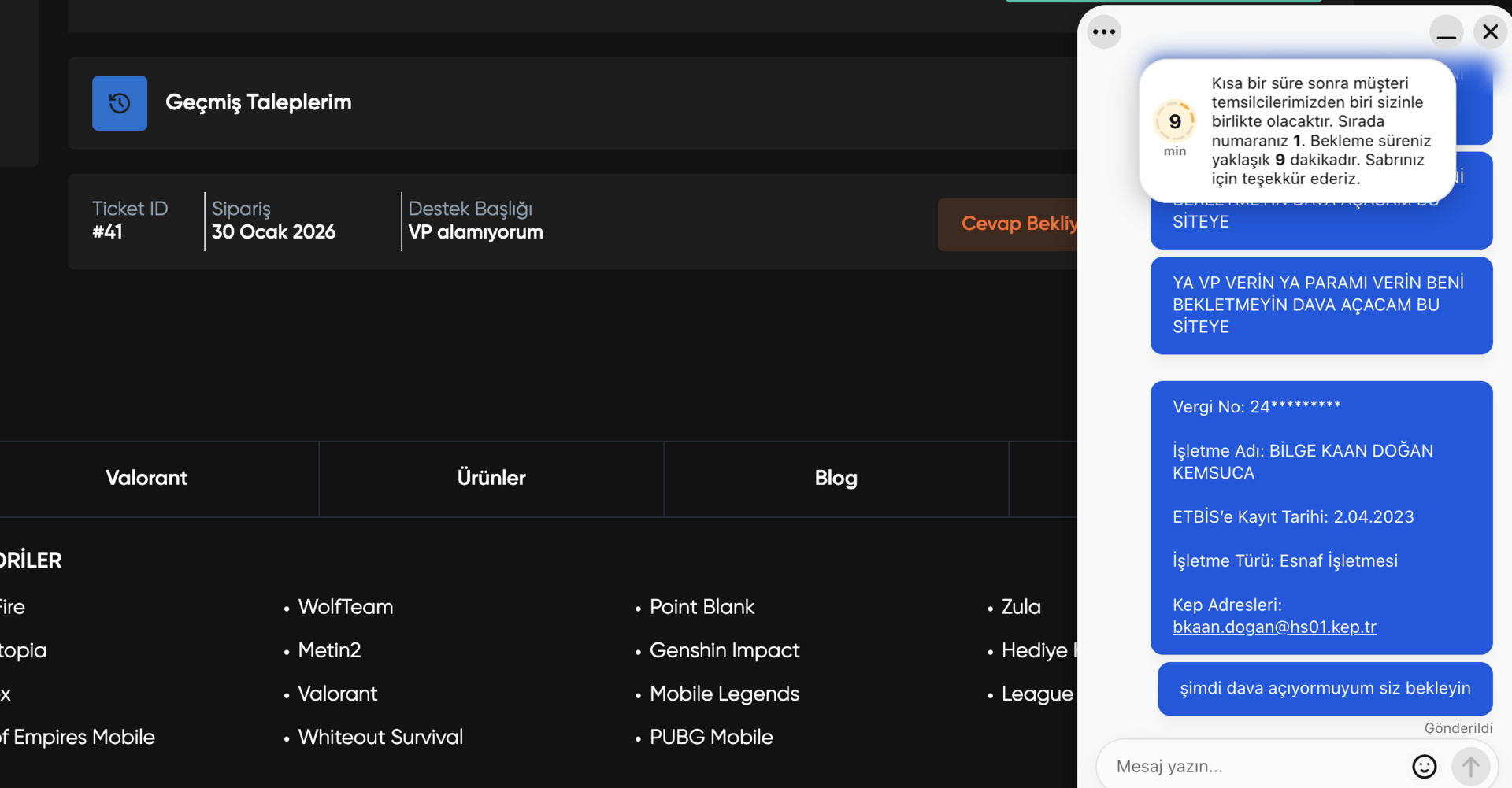The width and height of the screenshot is (1512, 788).
Task: Open the Whiteout Survival link
Action: click(380, 737)
